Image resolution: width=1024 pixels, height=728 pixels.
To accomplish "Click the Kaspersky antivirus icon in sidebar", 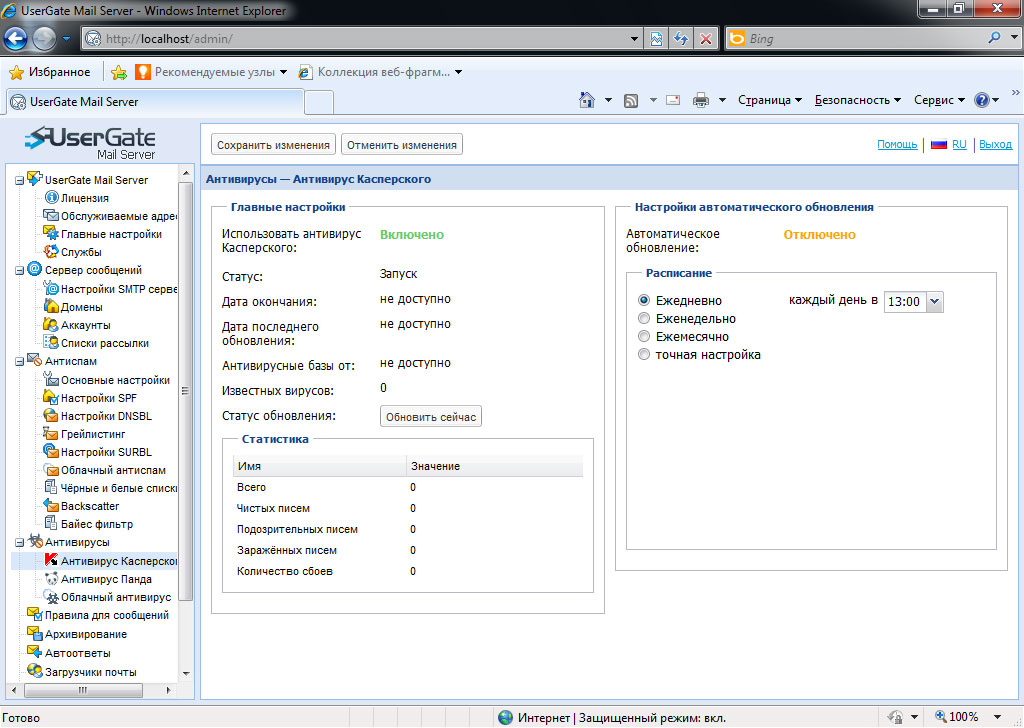I will [x=51, y=561].
